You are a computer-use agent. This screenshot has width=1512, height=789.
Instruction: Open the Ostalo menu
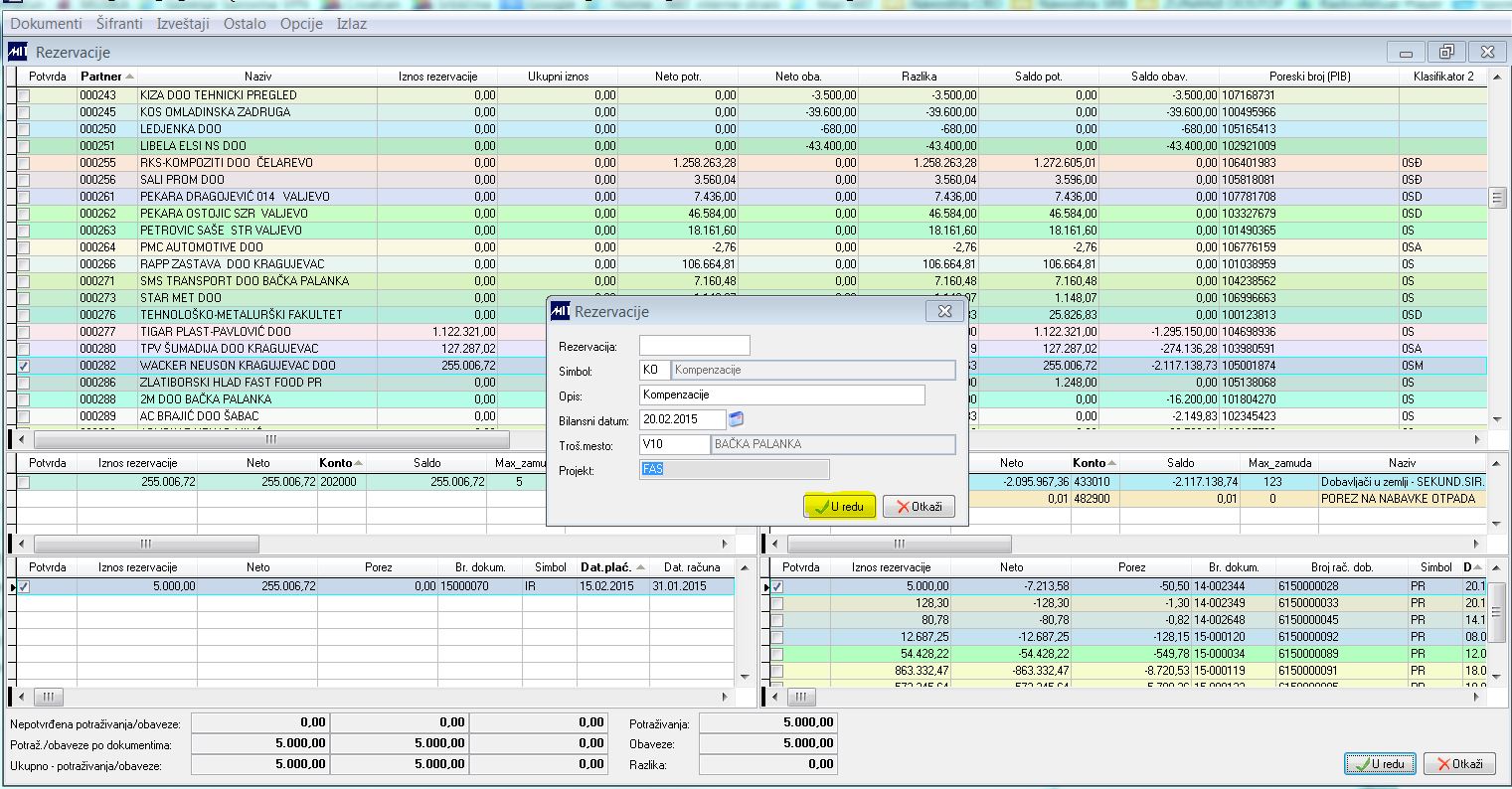point(245,23)
